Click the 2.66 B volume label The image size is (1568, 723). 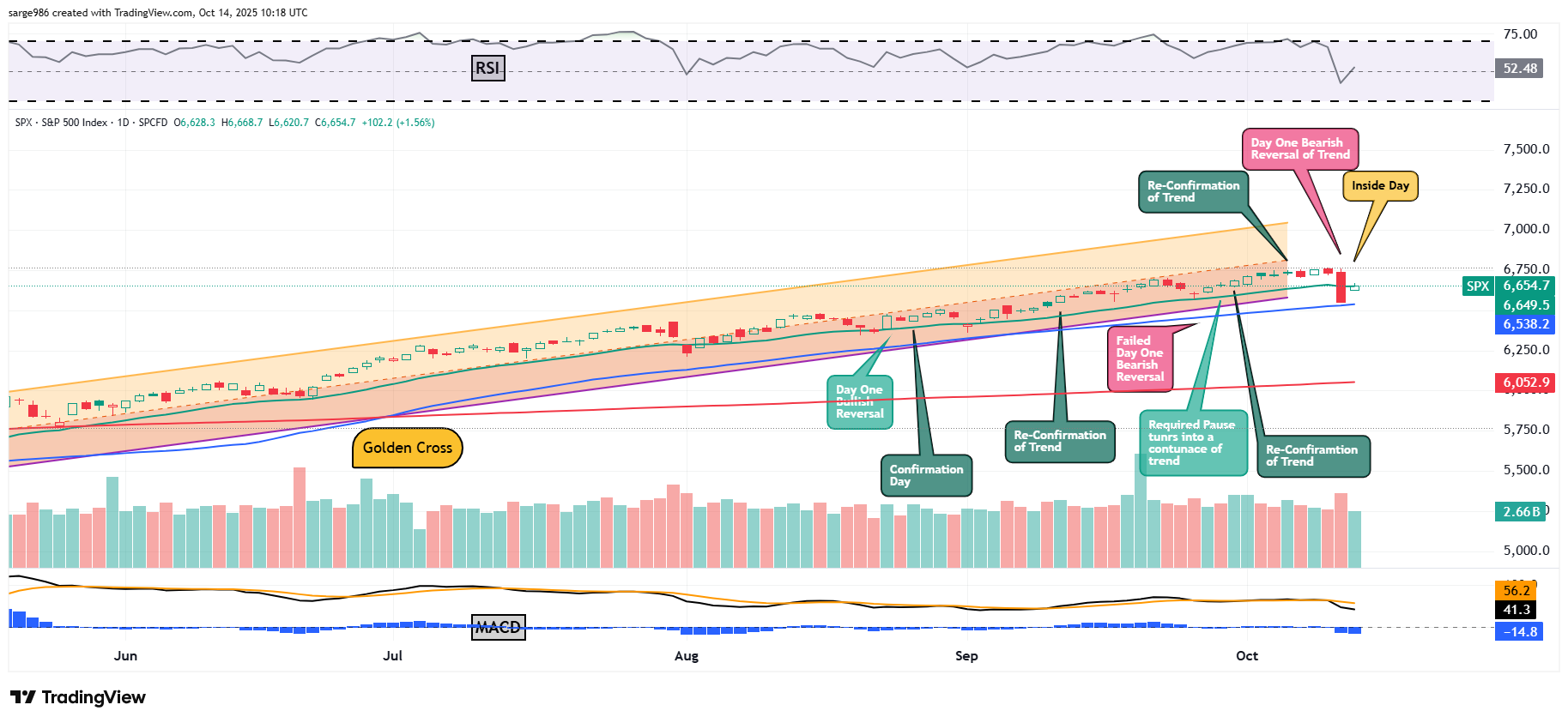click(x=1521, y=512)
